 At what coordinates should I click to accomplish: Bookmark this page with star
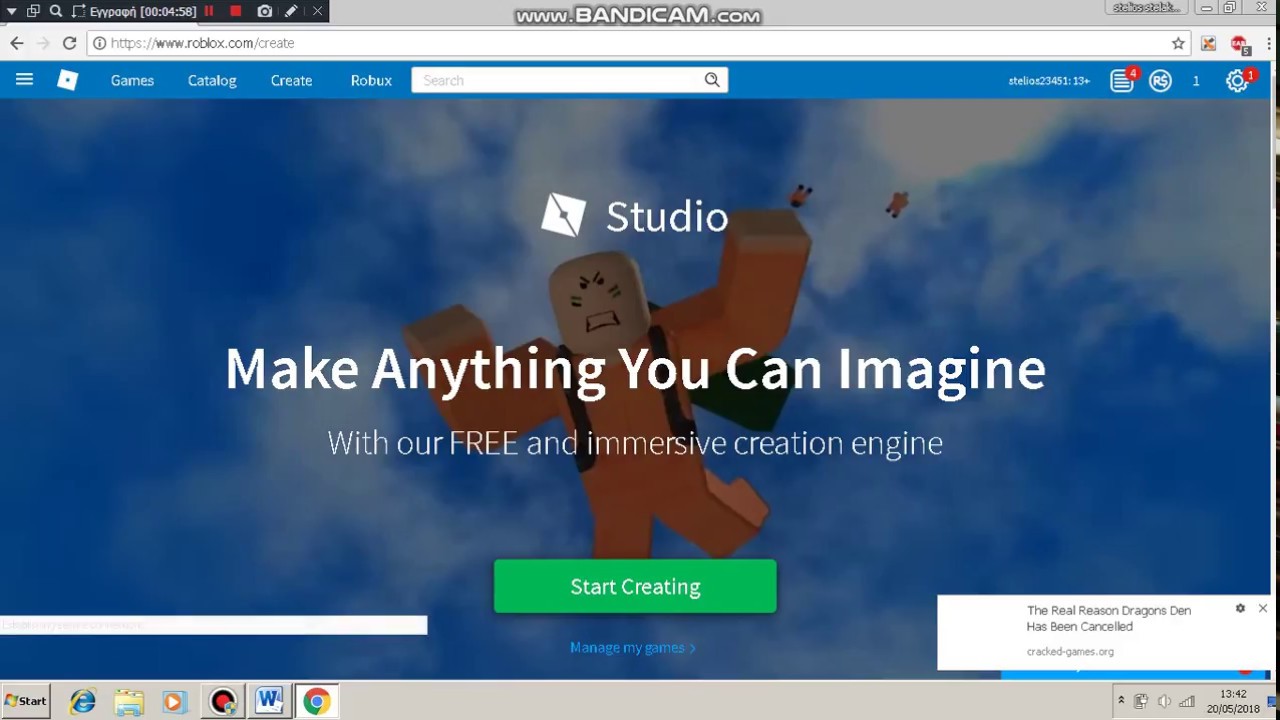pos(1178,43)
